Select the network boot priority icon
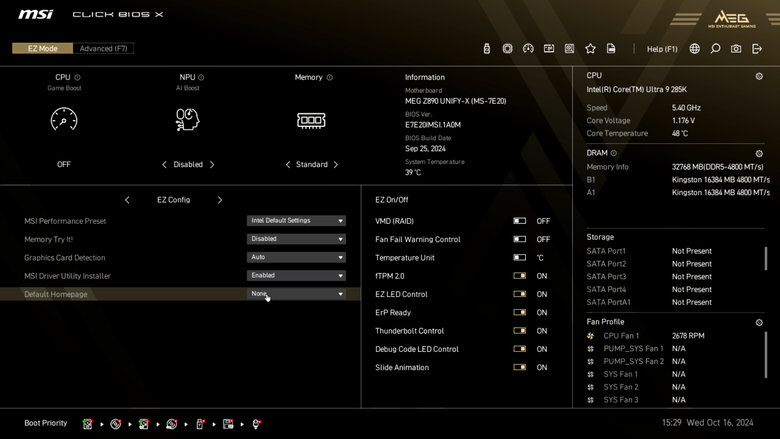This screenshot has height=439, width=780. (256, 424)
